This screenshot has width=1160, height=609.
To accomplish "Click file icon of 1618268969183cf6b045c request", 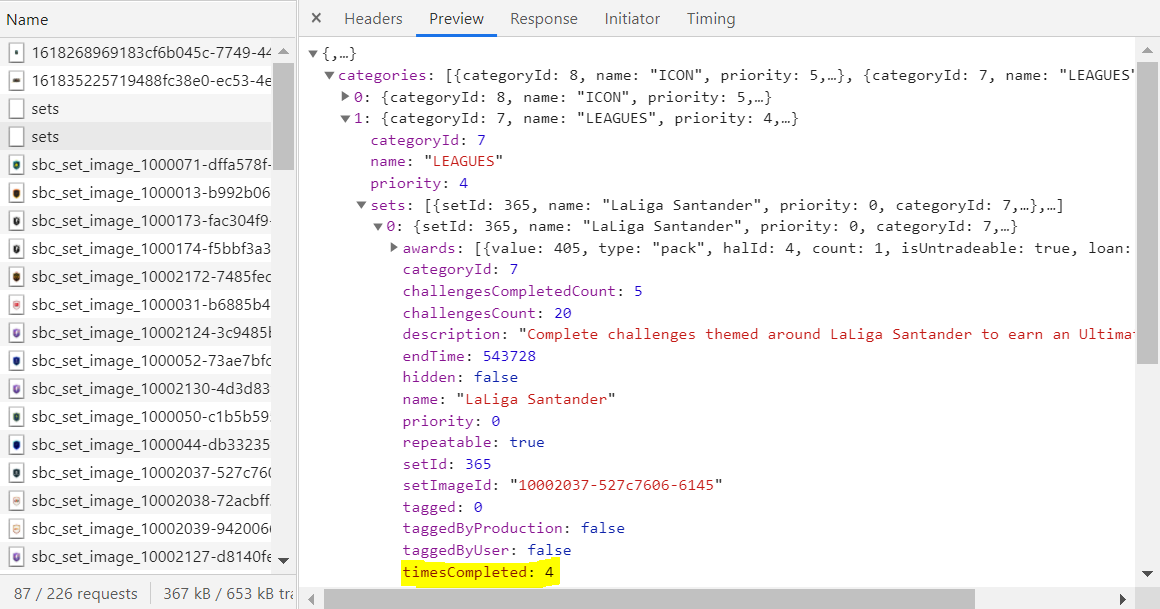I will (x=16, y=53).
